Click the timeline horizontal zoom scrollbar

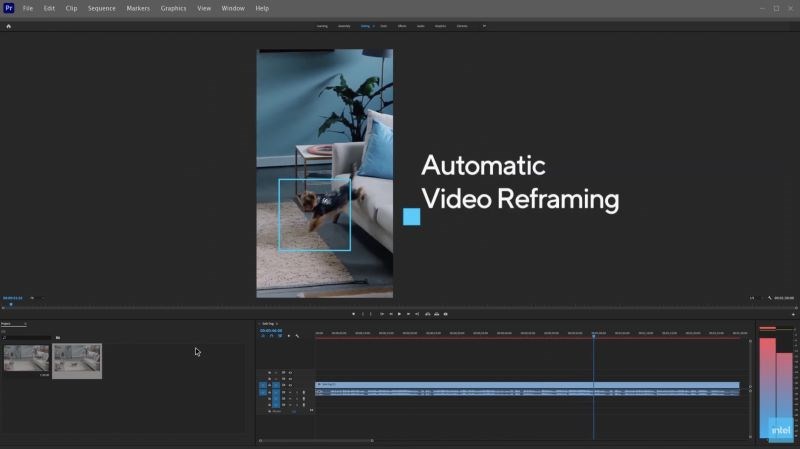316,440
